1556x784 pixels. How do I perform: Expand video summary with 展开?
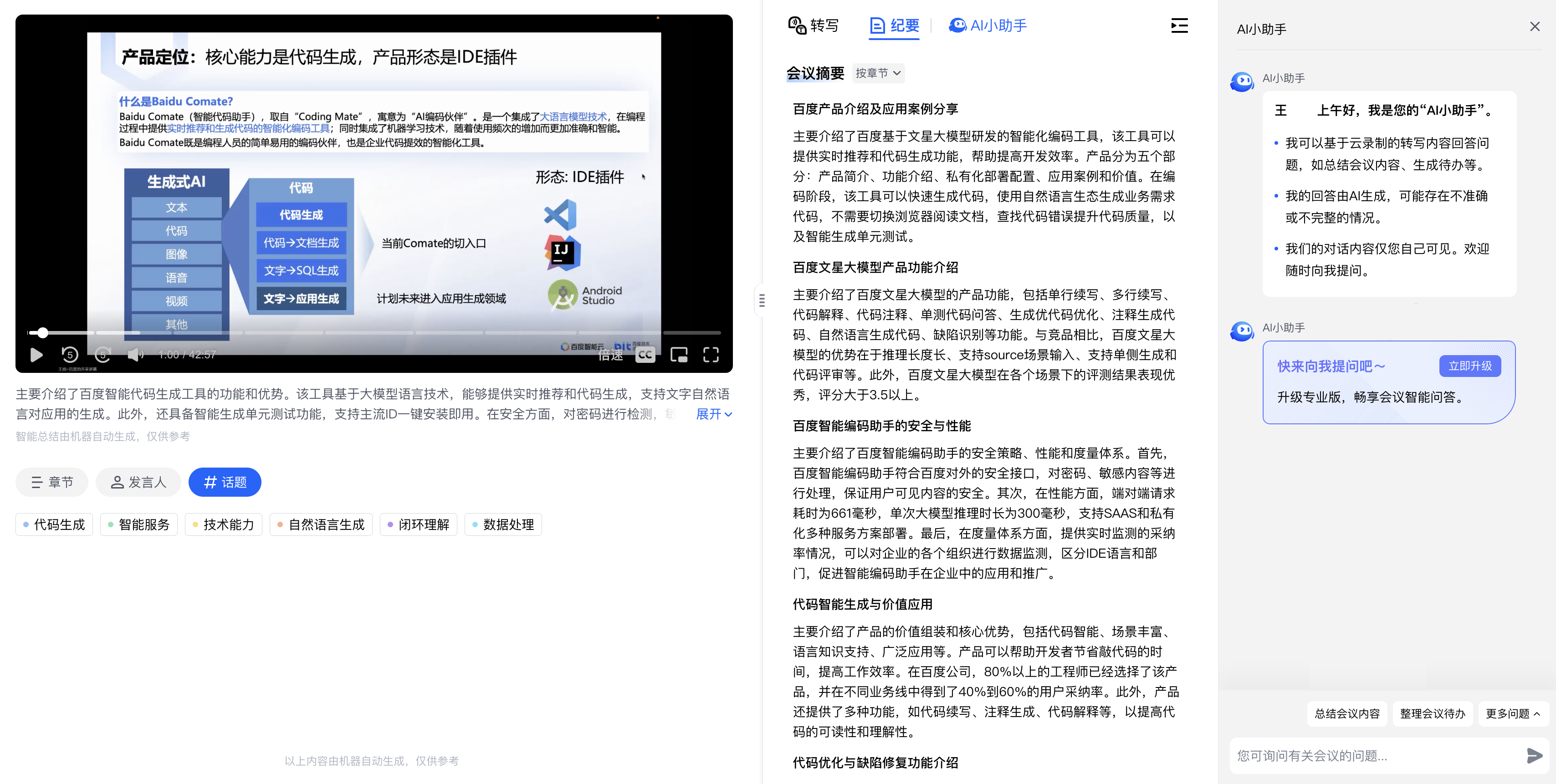tap(713, 414)
